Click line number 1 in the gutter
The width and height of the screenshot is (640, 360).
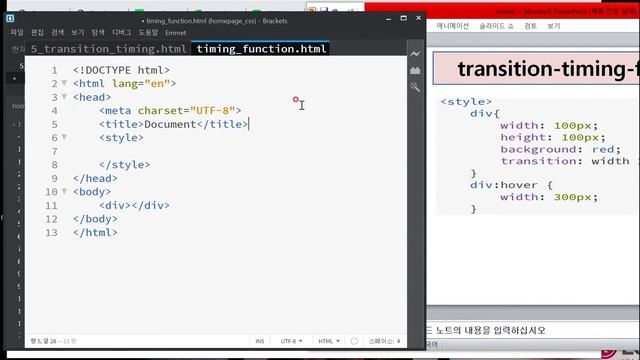pyautogui.click(x=54, y=70)
